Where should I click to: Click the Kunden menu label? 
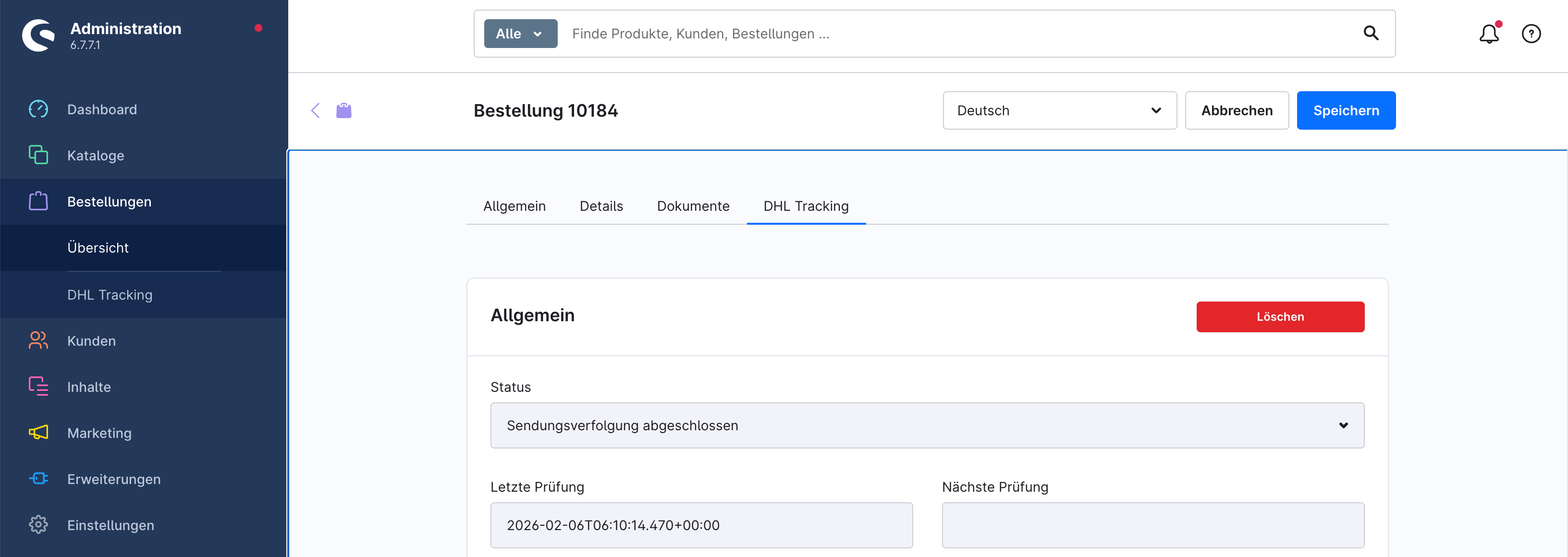click(x=91, y=341)
